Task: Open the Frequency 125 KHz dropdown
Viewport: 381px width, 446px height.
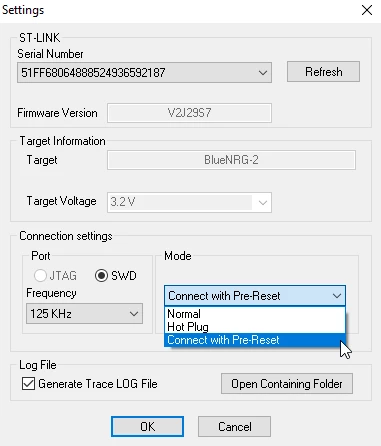Action: (84, 314)
